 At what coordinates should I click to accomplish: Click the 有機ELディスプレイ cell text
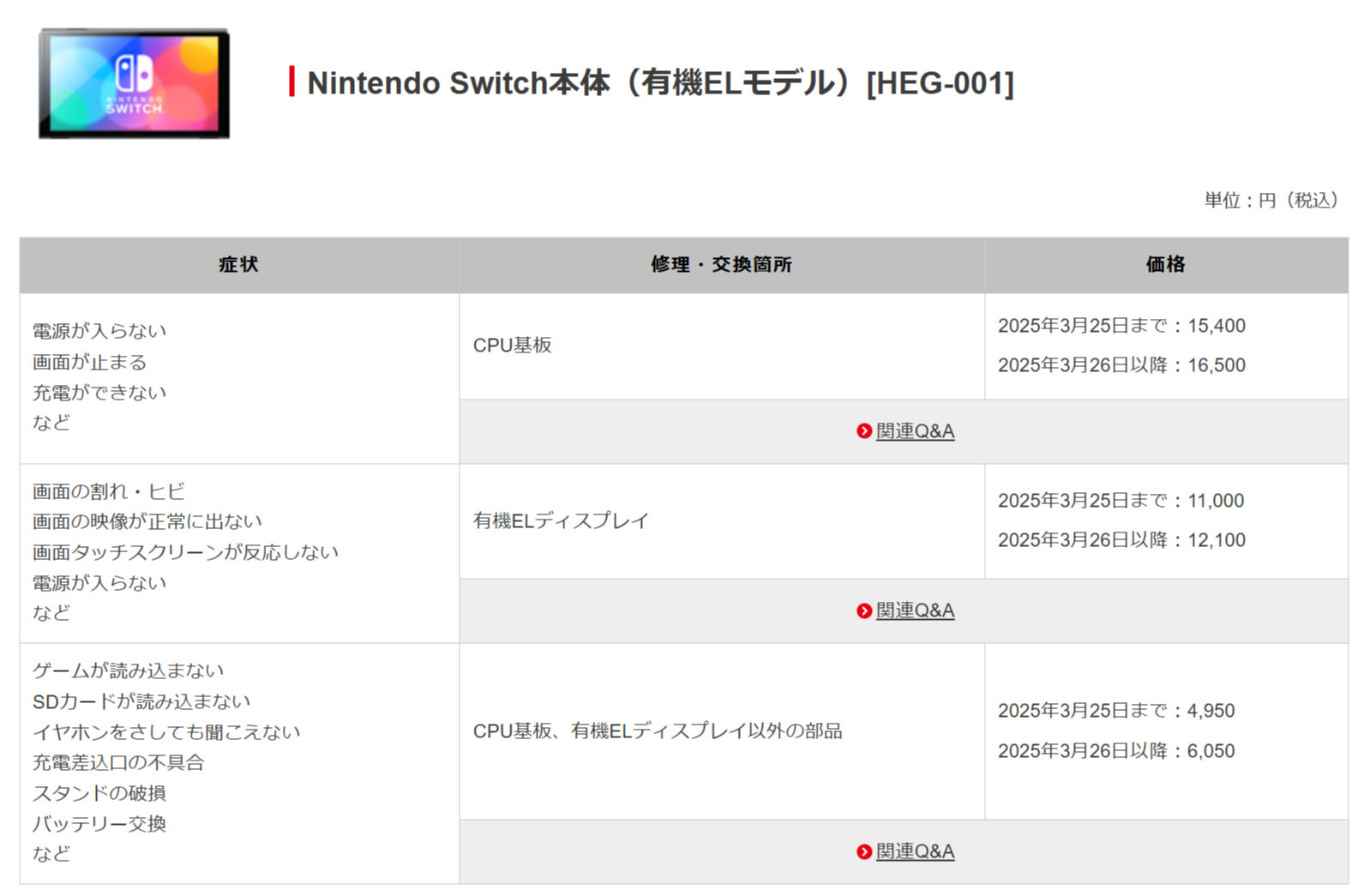point(561,520)
